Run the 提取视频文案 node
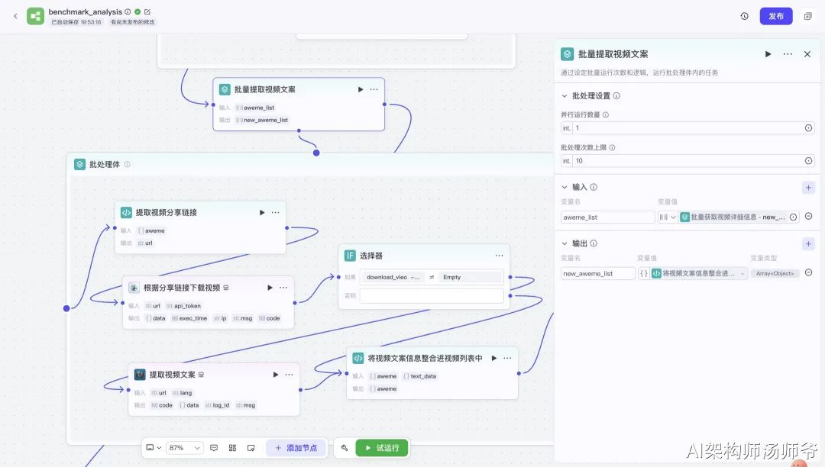Screen dimensions: 825x468 [x=276, y=375]
